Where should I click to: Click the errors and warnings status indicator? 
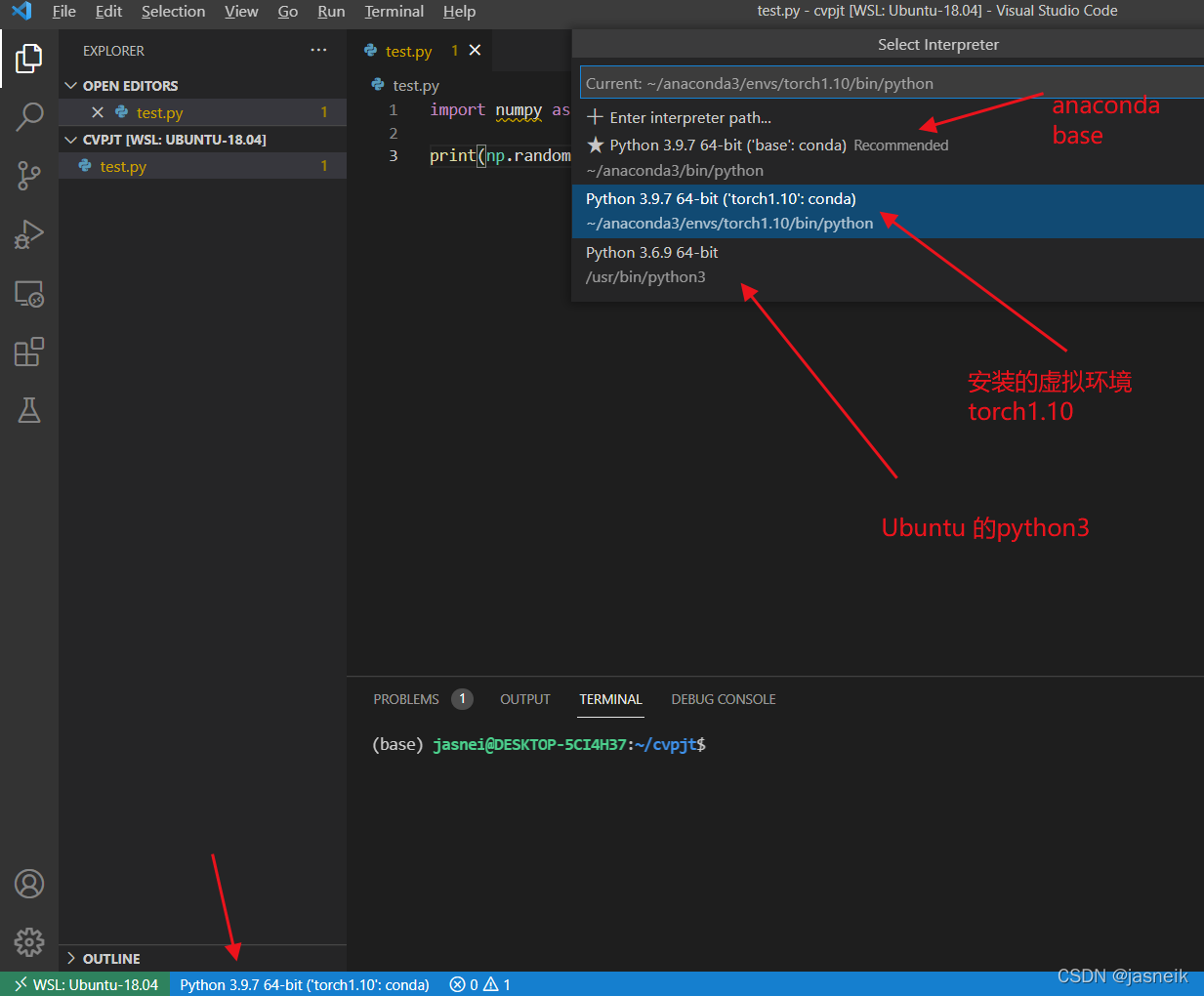[x=479, y=984]
